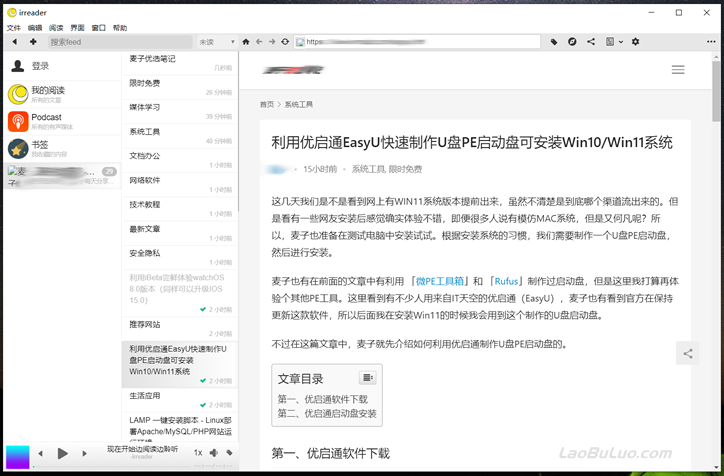The image size is (724, 476).
Task: Open the 未读 filter dropdown
Action: pyautogui.click(x=217, y=42)
